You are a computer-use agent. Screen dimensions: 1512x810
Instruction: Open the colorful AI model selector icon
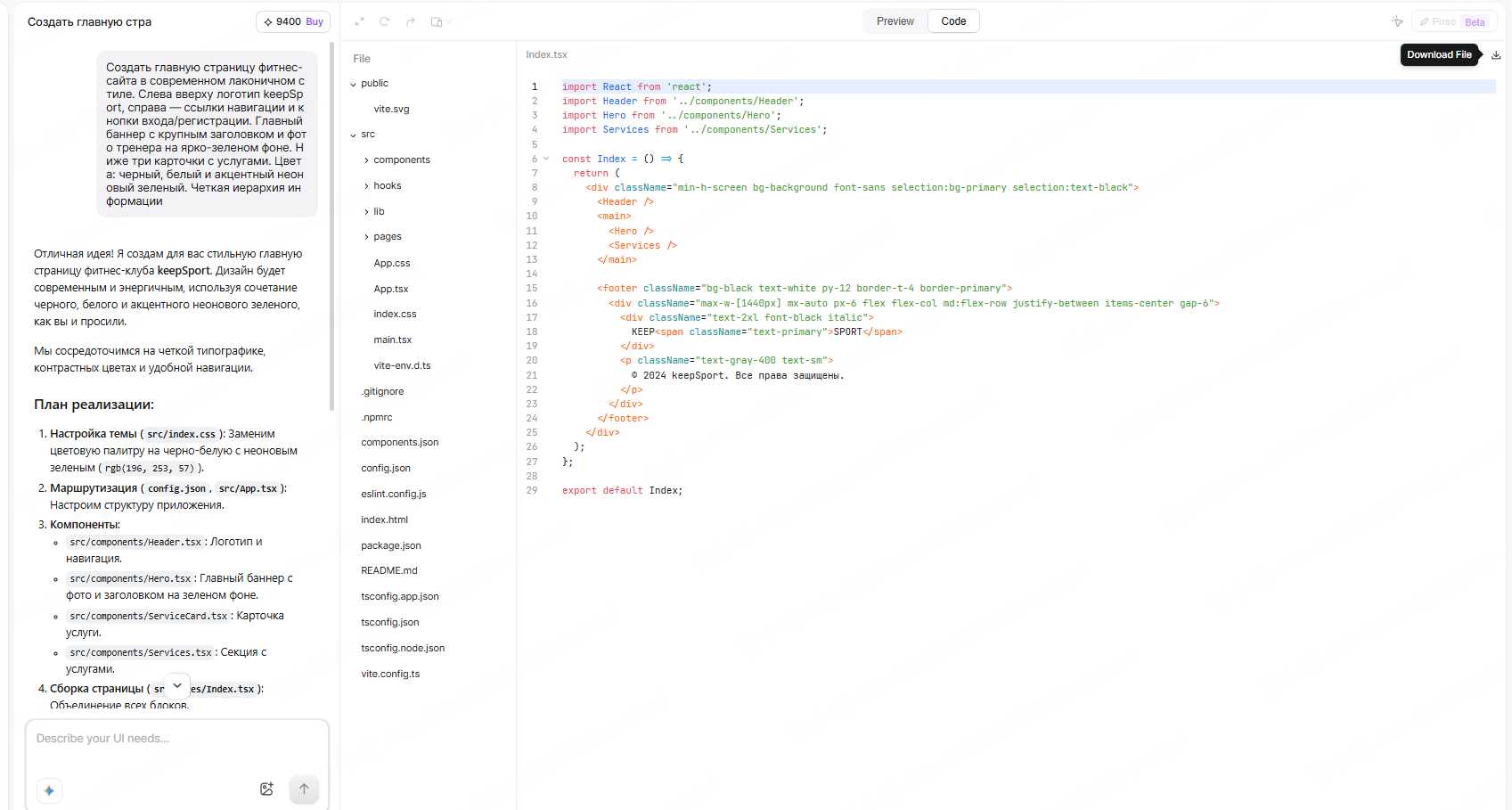pyautogui.click(x=49, y=790)
